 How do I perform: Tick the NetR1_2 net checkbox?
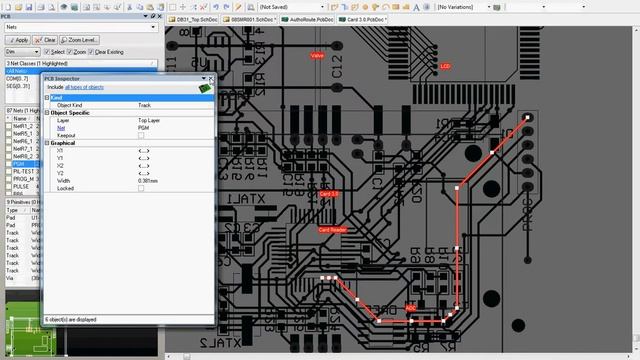(9, 126)
